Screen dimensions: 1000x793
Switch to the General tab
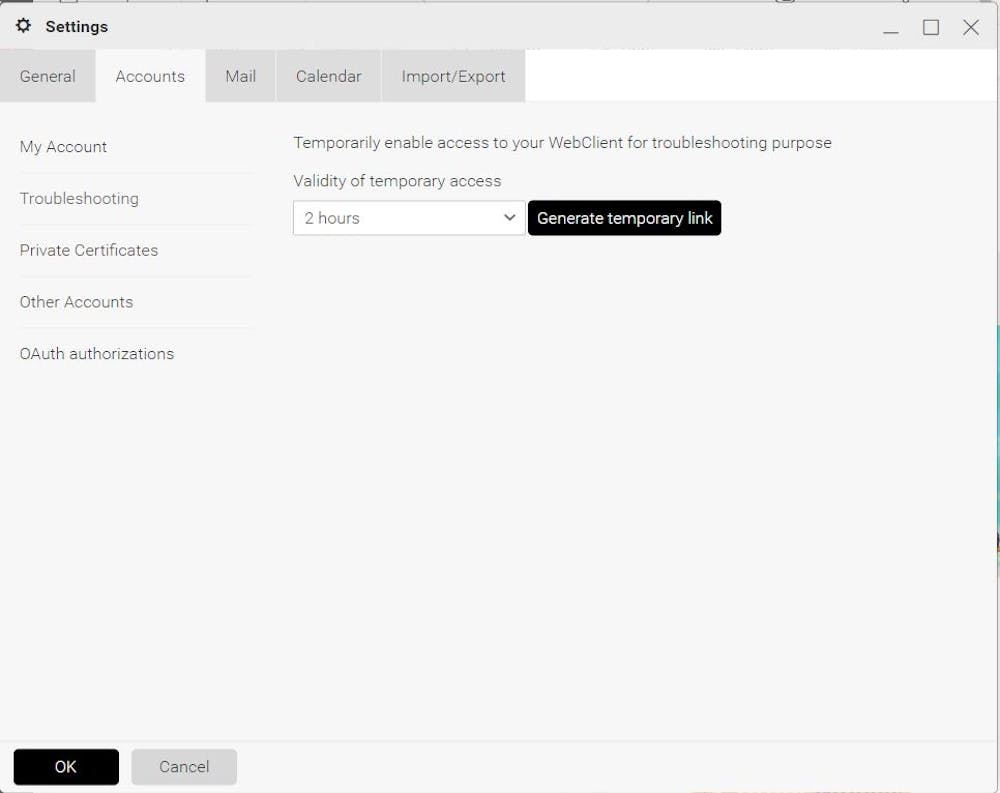coord(47,76)
